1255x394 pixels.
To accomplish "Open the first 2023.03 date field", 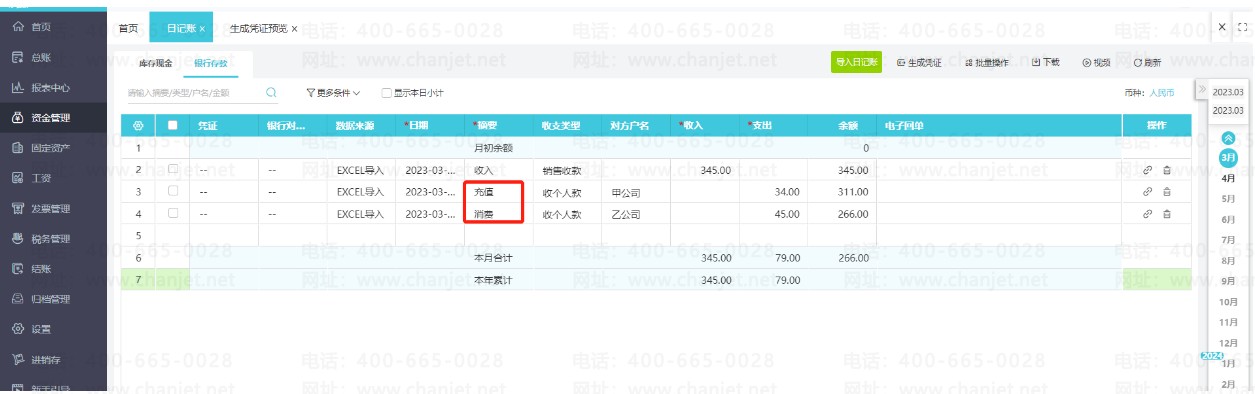I will coord(1228,91).
